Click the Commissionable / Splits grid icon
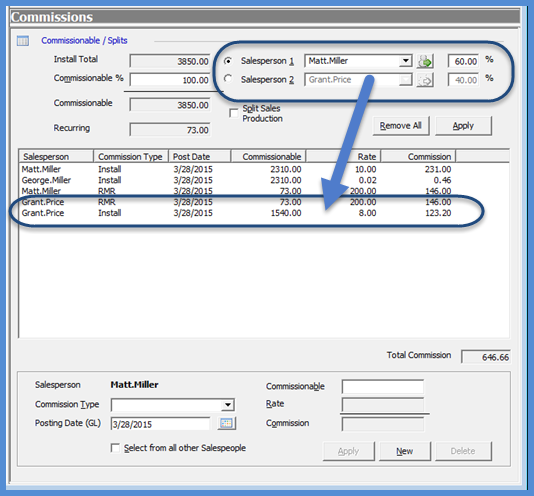The height and width of the screenshot is (496, 534). tap(23, 41)
